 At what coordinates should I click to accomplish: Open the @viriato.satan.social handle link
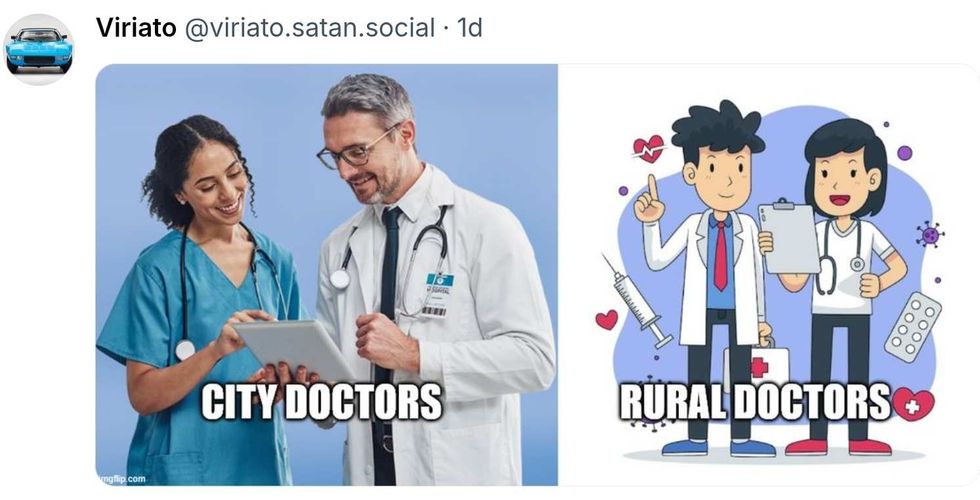click(310, 28)
